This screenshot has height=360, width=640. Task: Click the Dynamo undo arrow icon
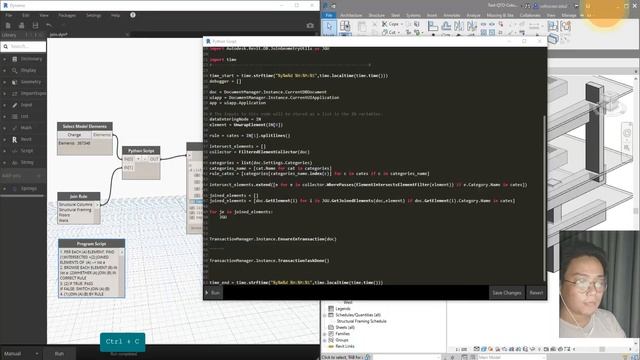point(49,25)
